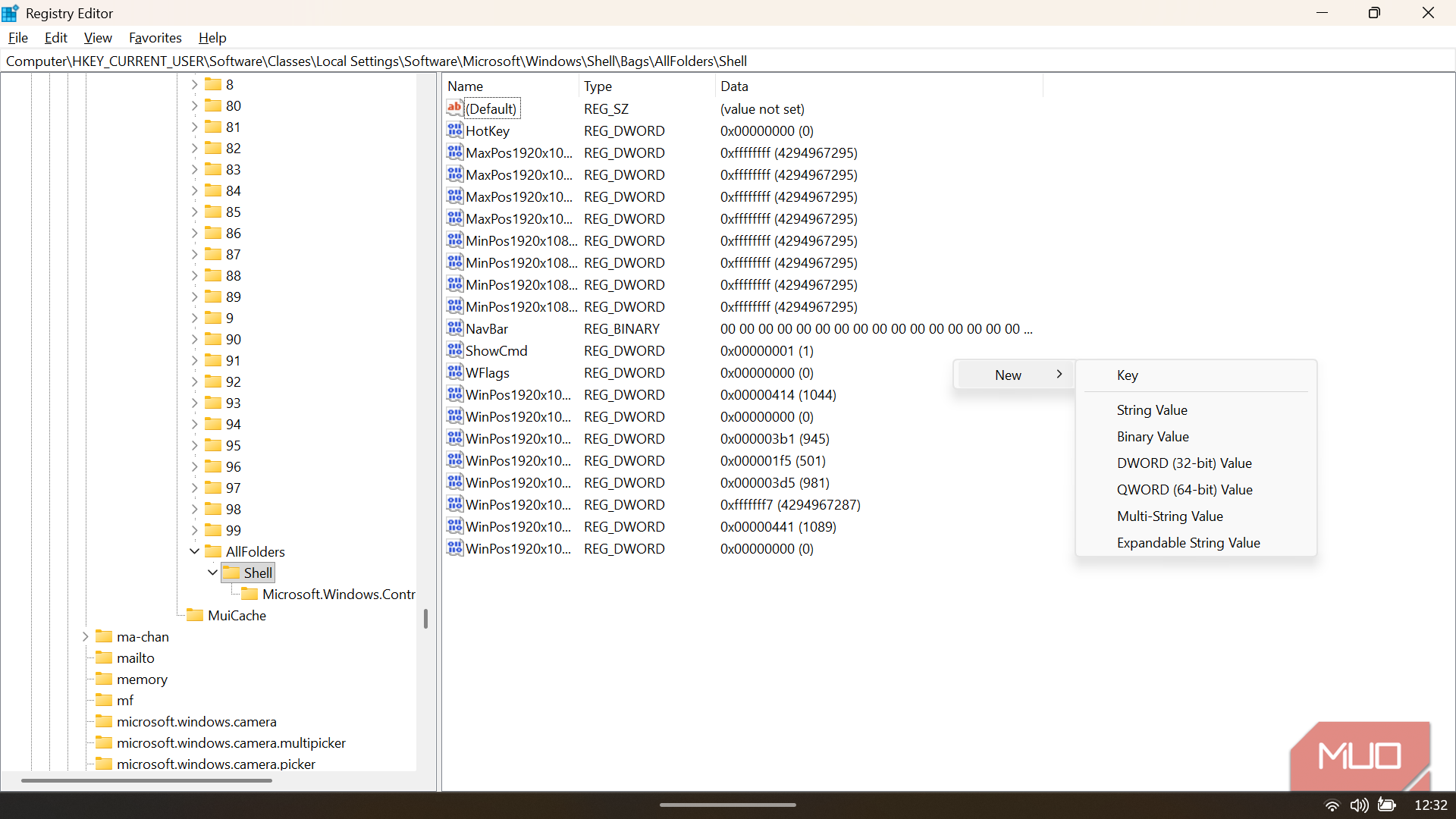
Task: Click the Microsoft.Windows.Contr subkey folder icon
Action: [x=249, y=594]
